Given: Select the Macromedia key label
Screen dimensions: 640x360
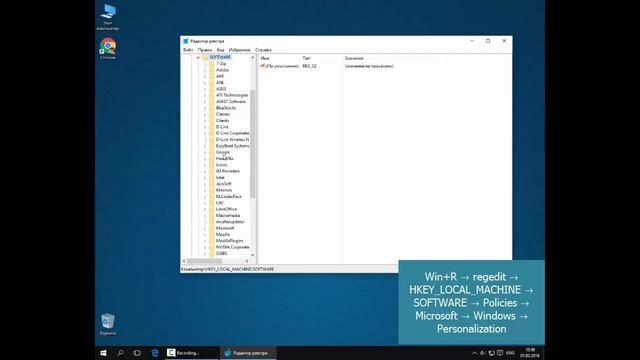Looking at the screenshot, I should pyautogui.click(x=228, y=216).
